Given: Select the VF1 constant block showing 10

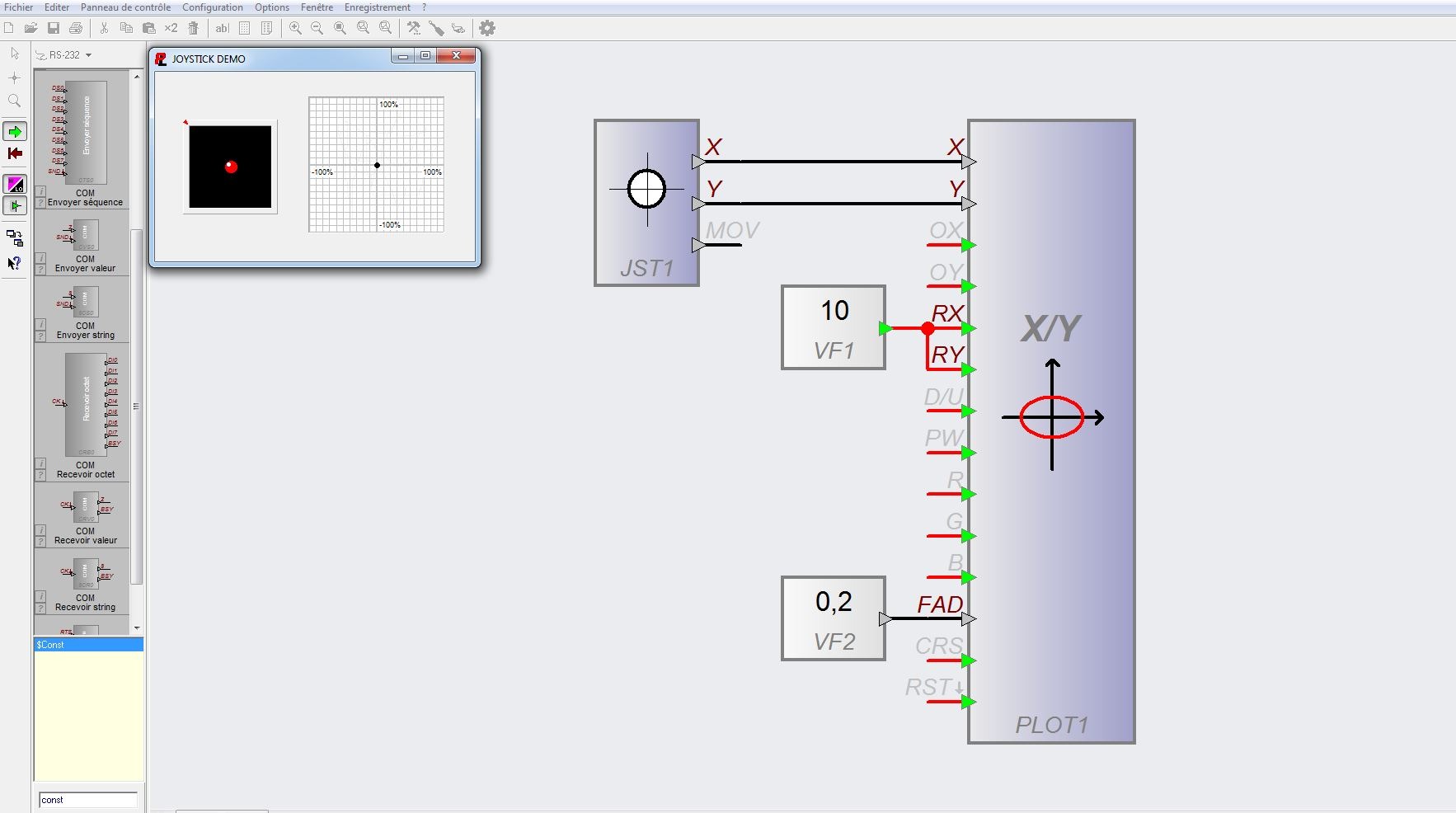Looking at the screenshot, I should [834, 327].
